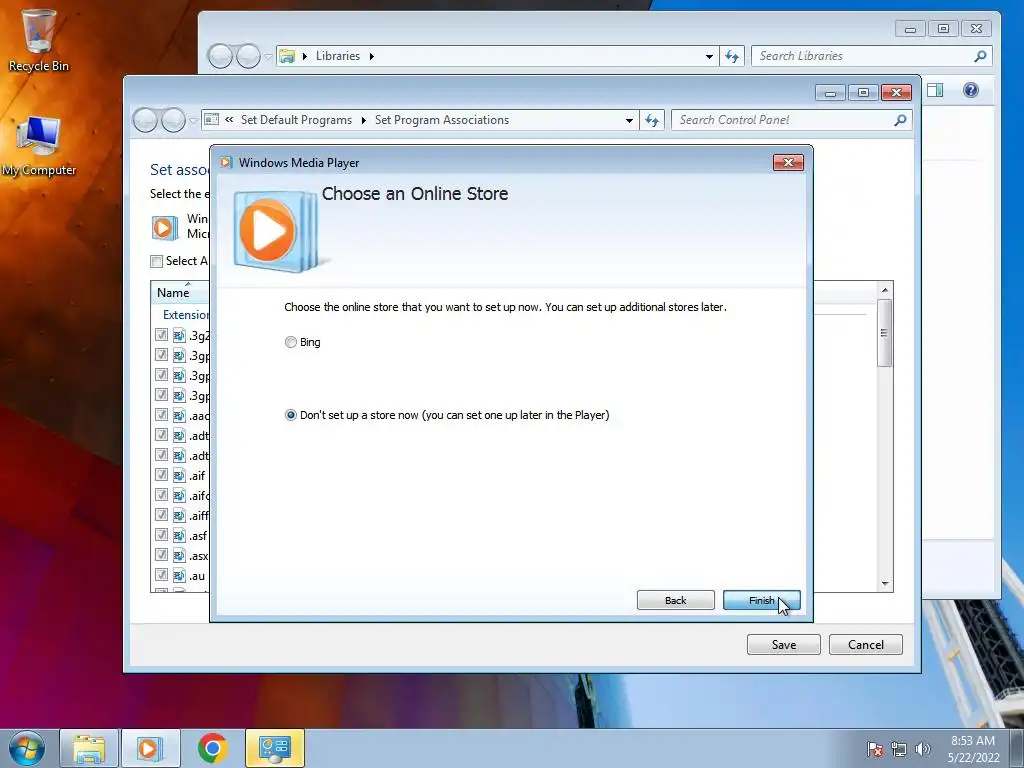The image size is (1024, 768).
Task: Open Windows Explorer from the taskbar
Action: pyautogui.click(x=89, y=748)
